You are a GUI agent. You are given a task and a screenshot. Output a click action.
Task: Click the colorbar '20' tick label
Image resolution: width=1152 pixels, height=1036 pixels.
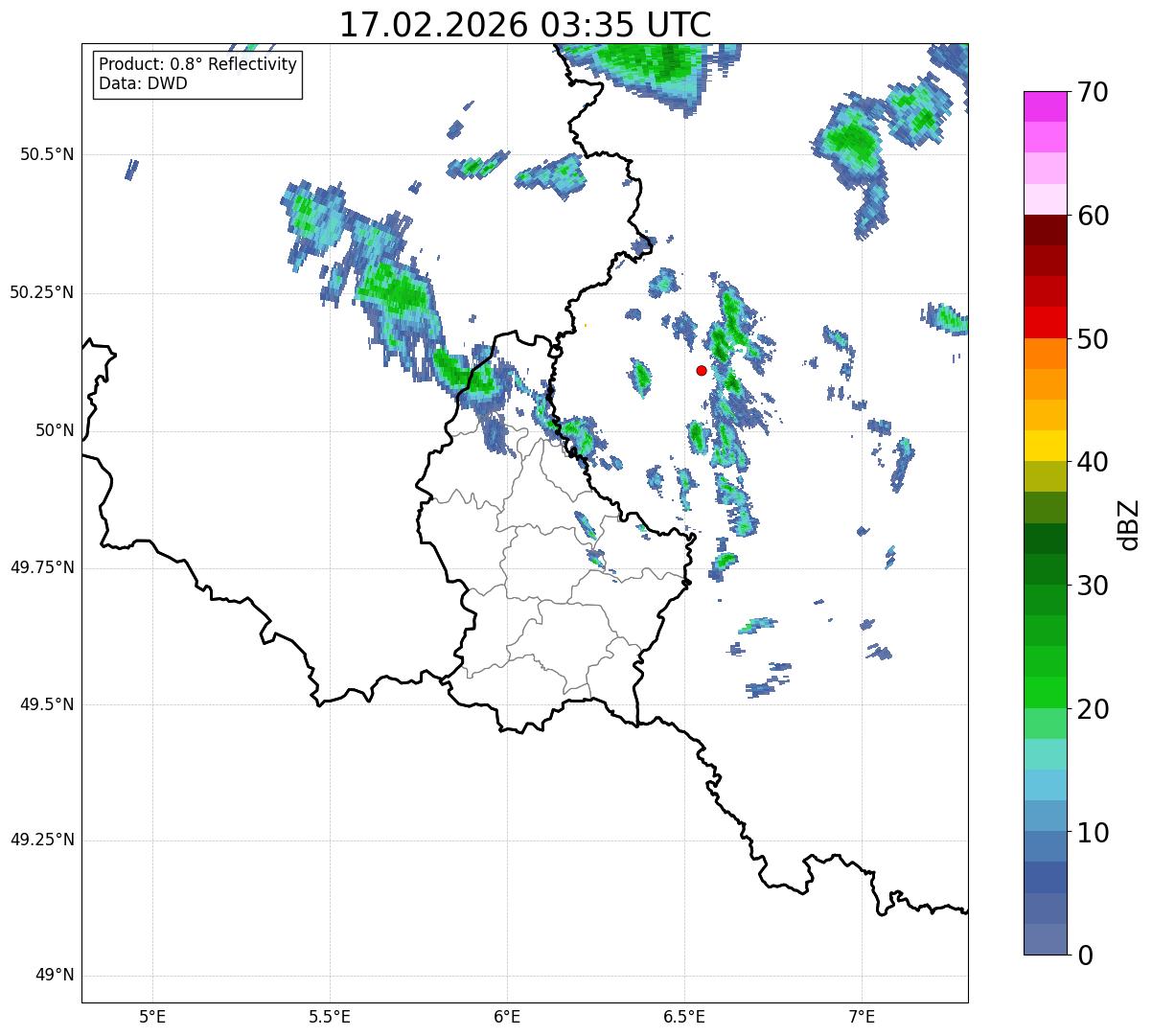pyautogui.click(x=1093, y=709)
